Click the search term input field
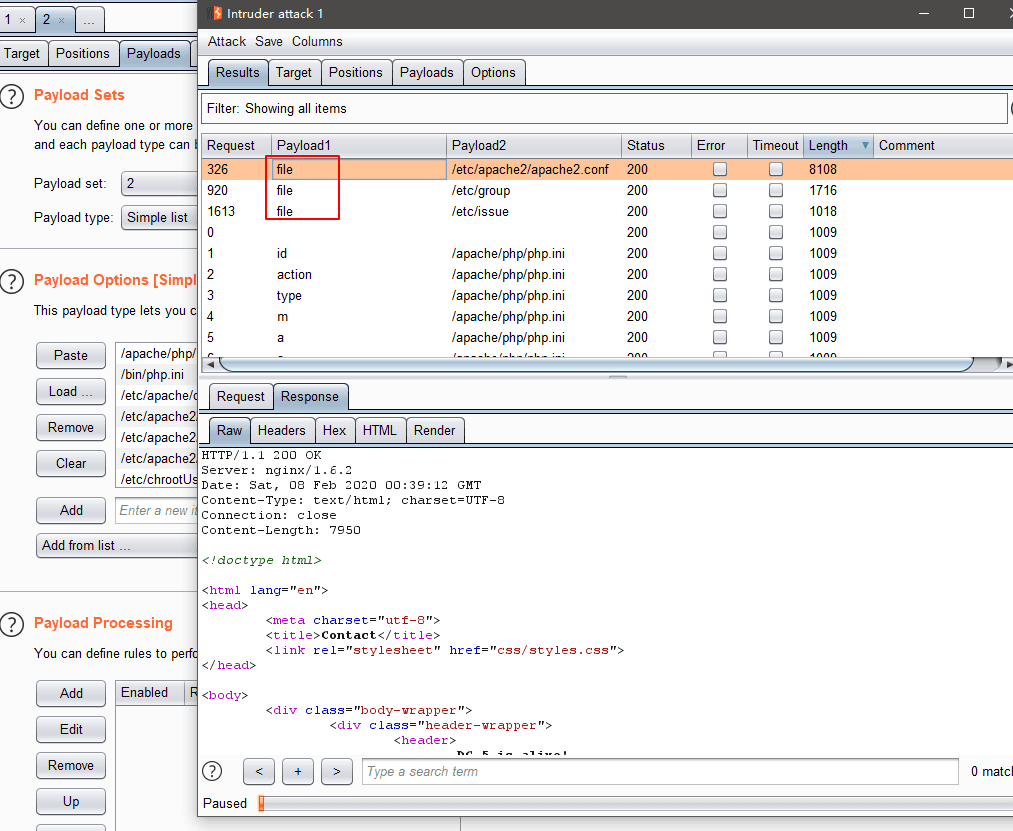This screenshot has width=1013, height=831. (x=660, y=771)
